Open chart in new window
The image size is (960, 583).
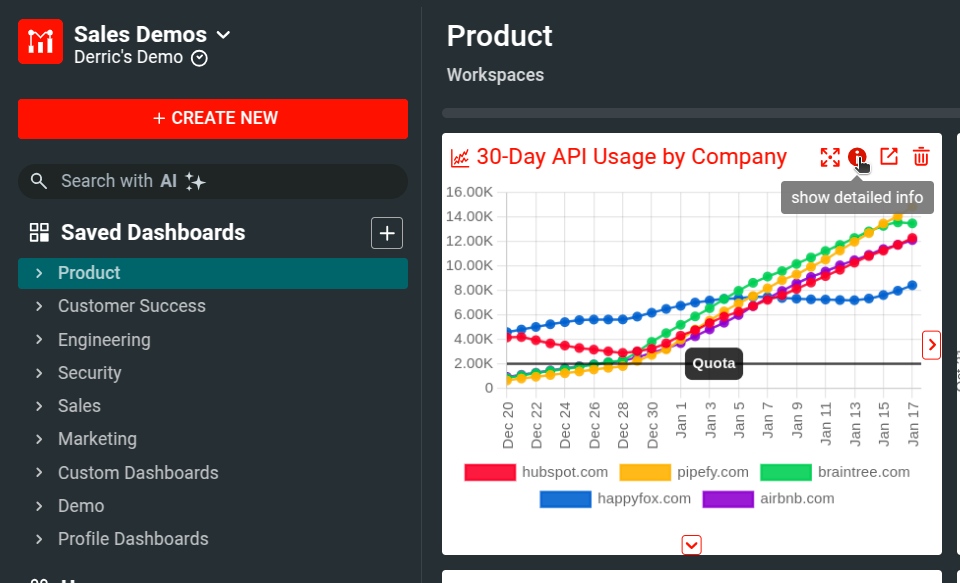point(889,157)
